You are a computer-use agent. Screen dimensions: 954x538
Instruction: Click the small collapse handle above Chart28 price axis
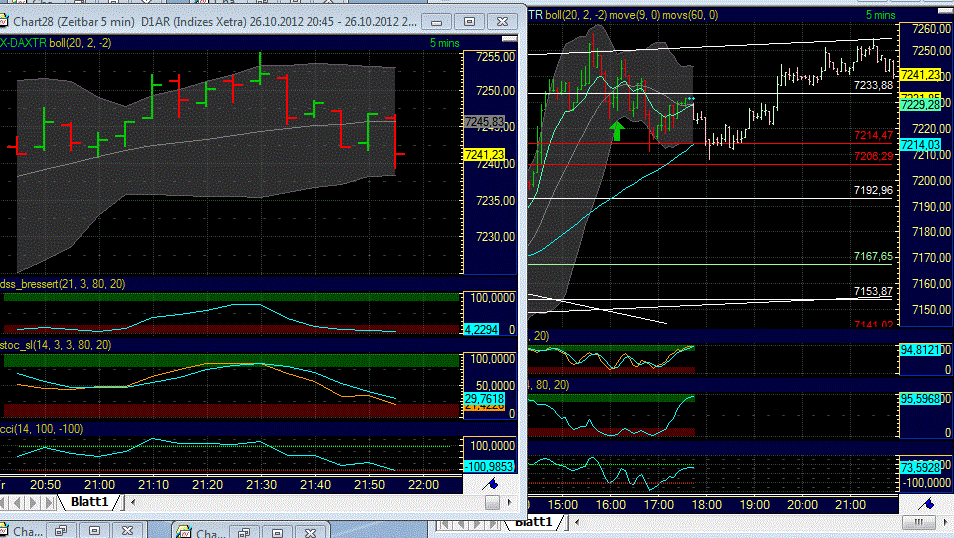tap(509, 38)
